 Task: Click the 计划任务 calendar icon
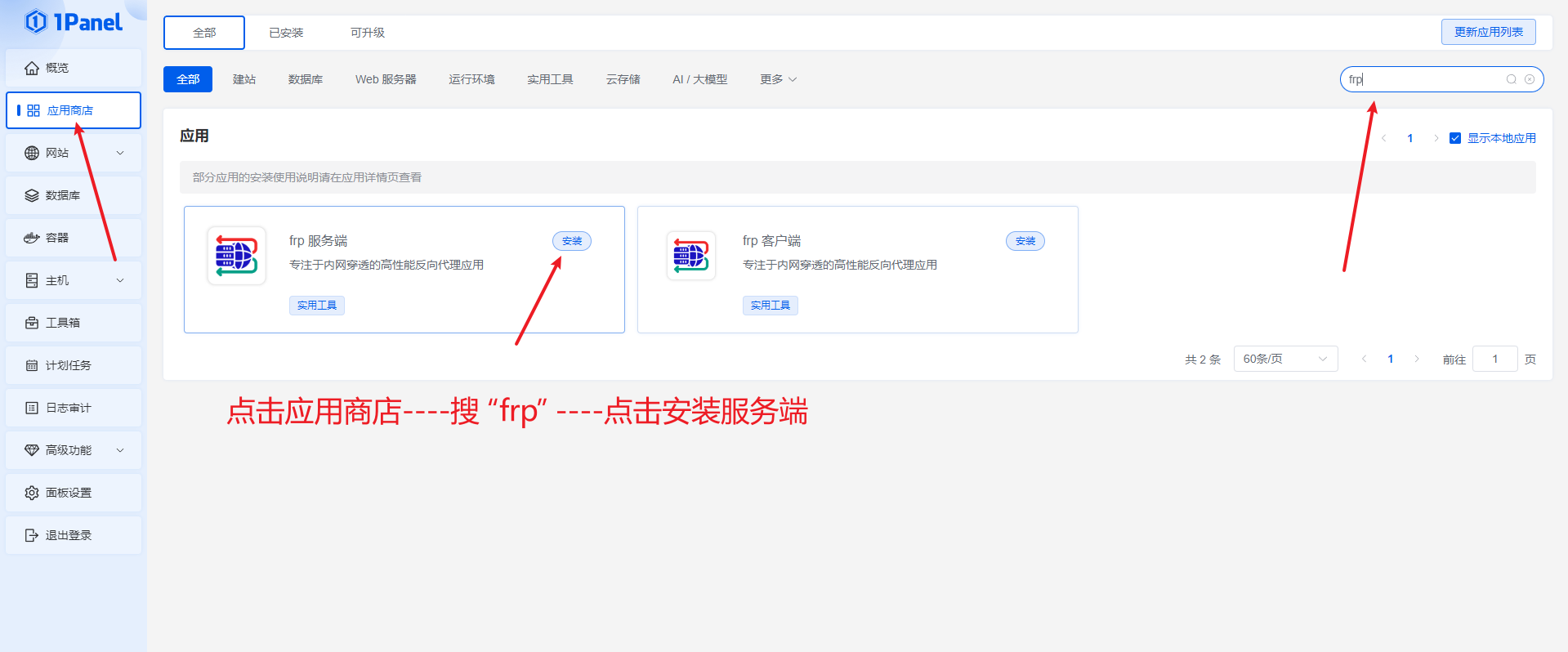tap(32, 365)
